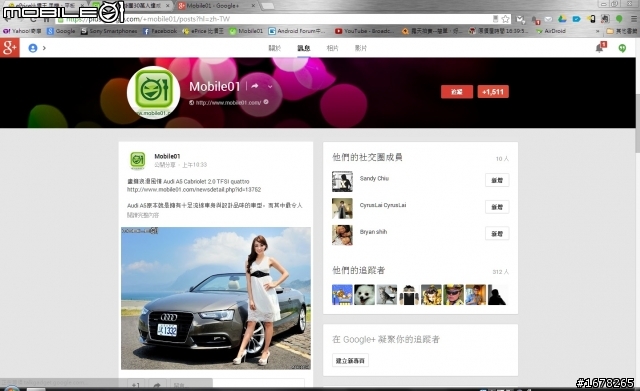Switch to the 訊息 tab

(304, 48)
